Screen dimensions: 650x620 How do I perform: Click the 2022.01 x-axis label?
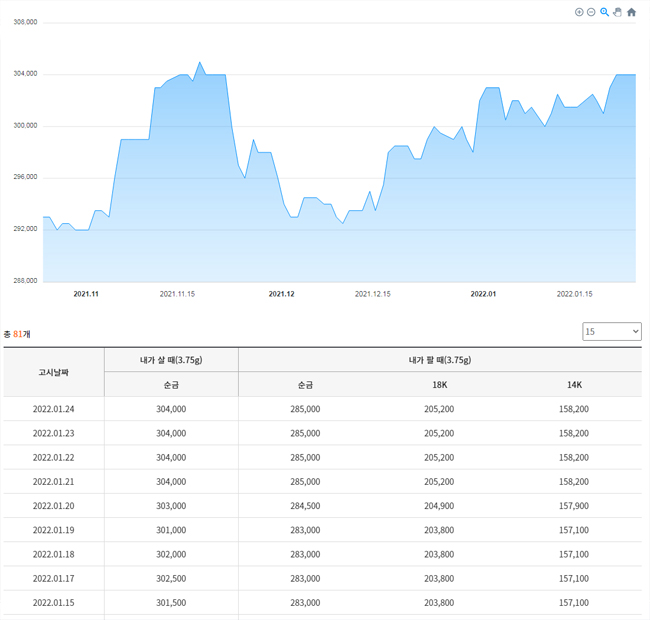pos(483,294)
